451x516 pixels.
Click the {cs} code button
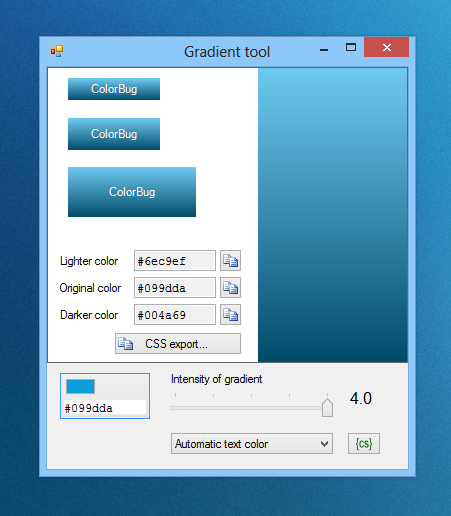click(364, 444)
